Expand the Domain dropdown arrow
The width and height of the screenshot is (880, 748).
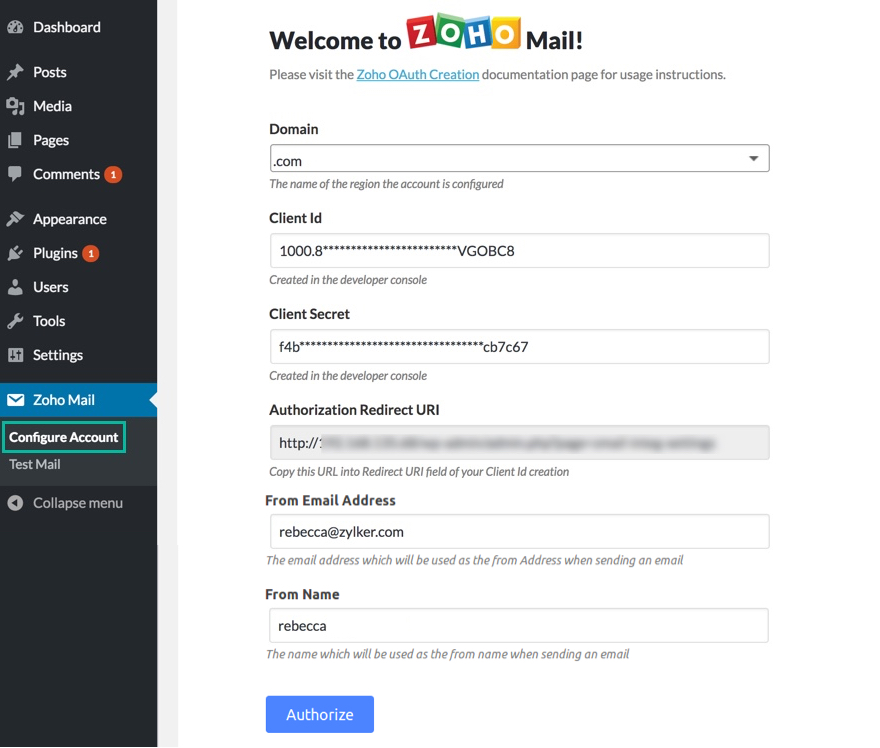754,159
